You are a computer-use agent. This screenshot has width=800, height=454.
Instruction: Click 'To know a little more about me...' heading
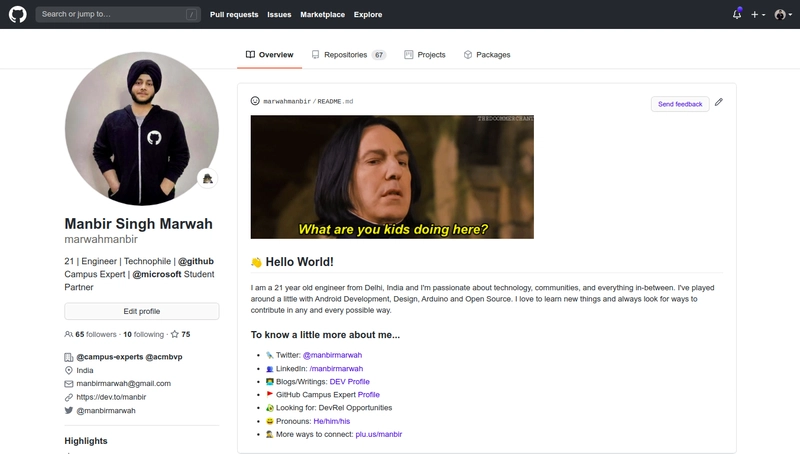tap(325, 335)
